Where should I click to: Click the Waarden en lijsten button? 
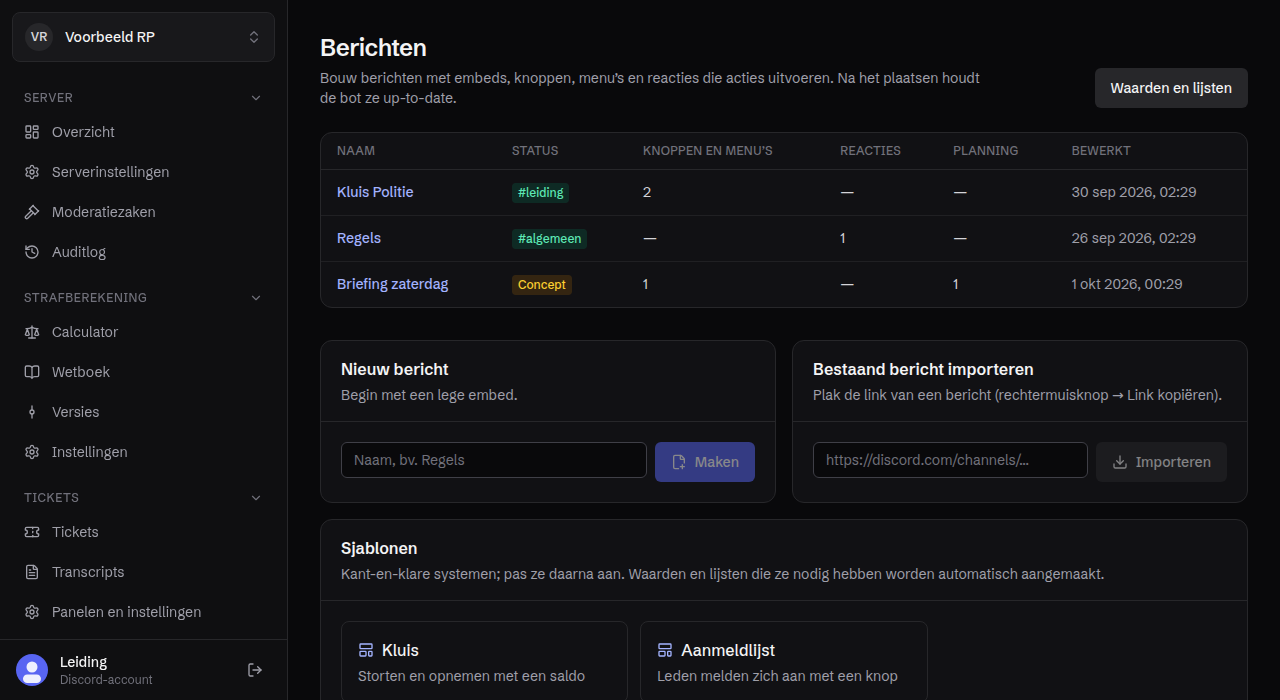1171,88
